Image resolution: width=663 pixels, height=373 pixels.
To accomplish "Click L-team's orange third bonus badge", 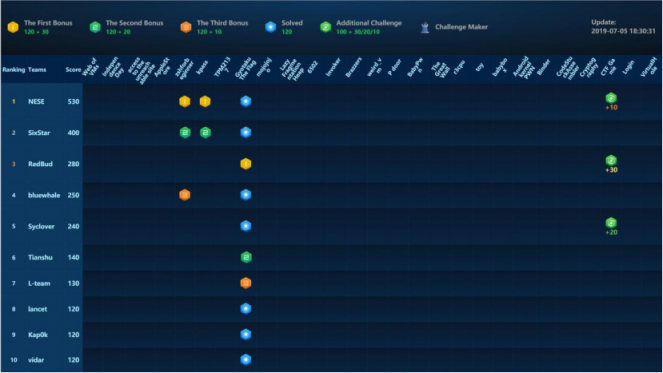I will click(x=246, y=283).
